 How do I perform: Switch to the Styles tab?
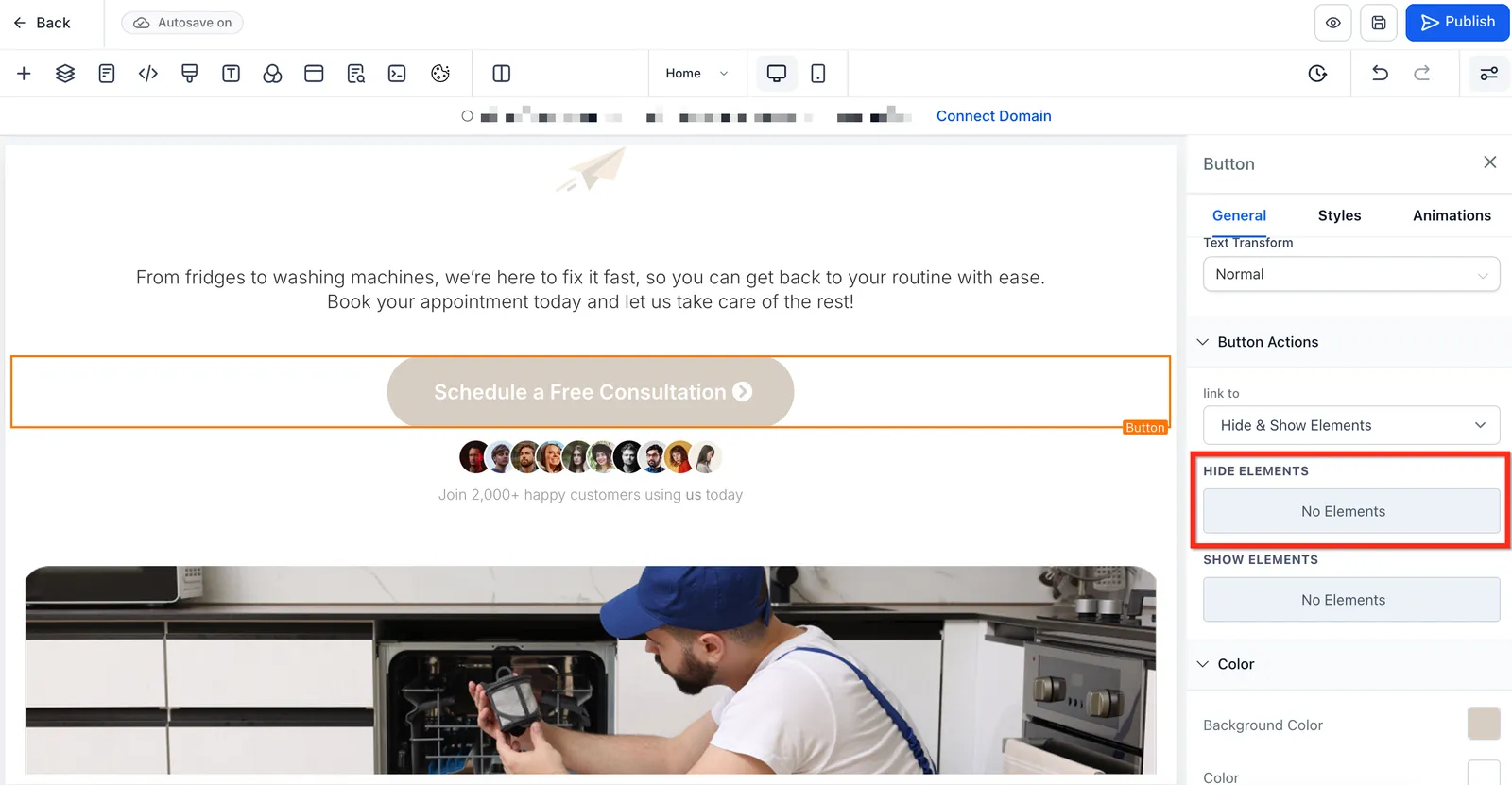click(x=1339, y=215)
